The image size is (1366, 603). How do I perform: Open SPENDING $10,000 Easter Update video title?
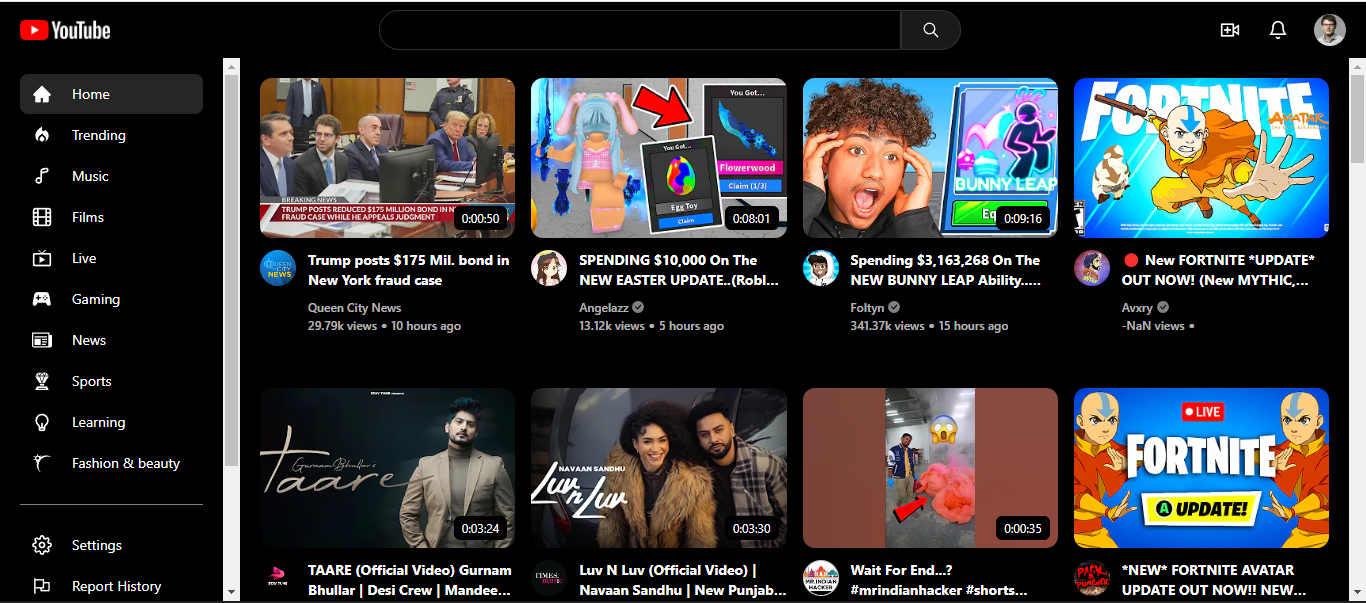pos(681,270)
